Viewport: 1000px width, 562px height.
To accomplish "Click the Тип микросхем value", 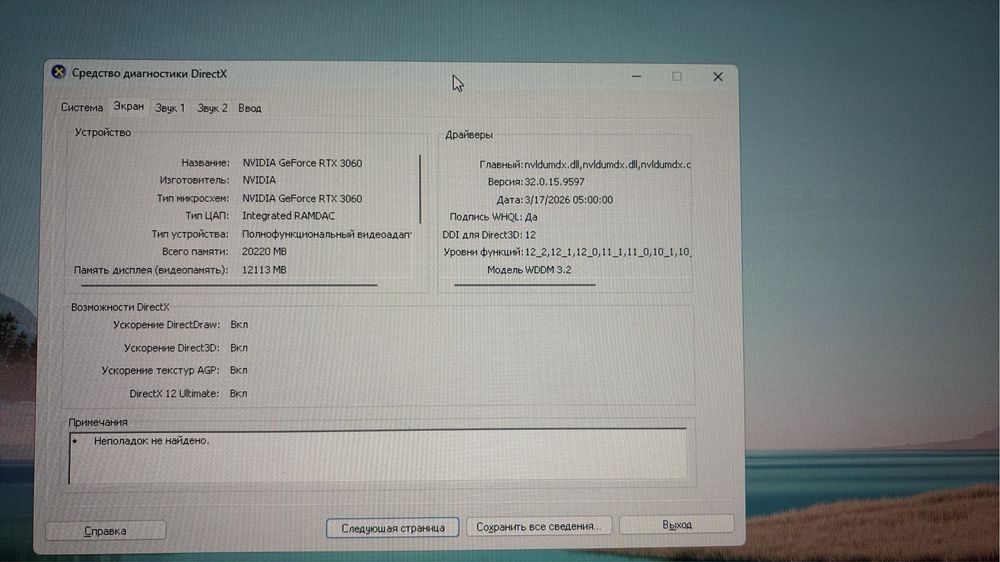I will 302,198.
